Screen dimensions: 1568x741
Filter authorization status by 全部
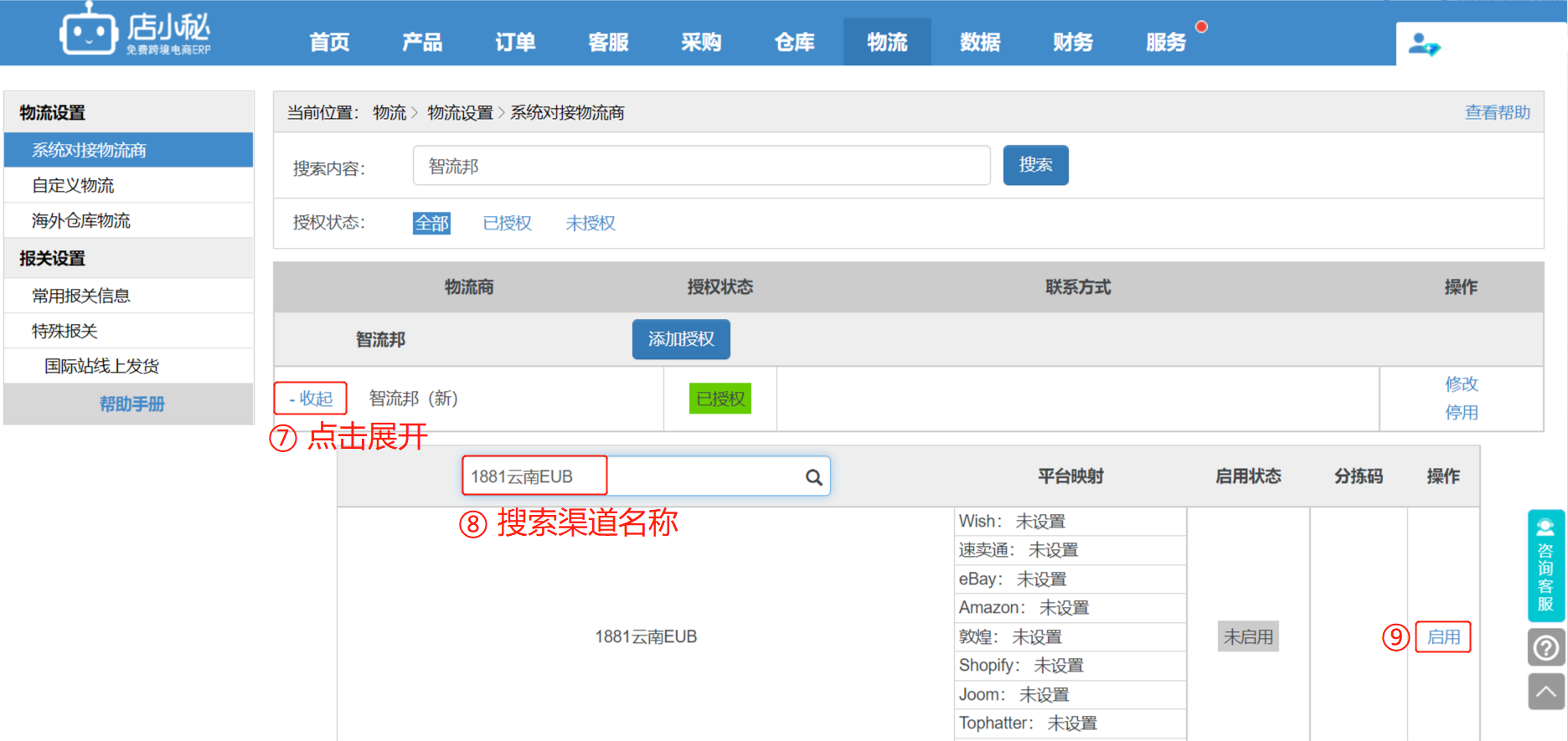pyautogui.click(x=431, y=224)
